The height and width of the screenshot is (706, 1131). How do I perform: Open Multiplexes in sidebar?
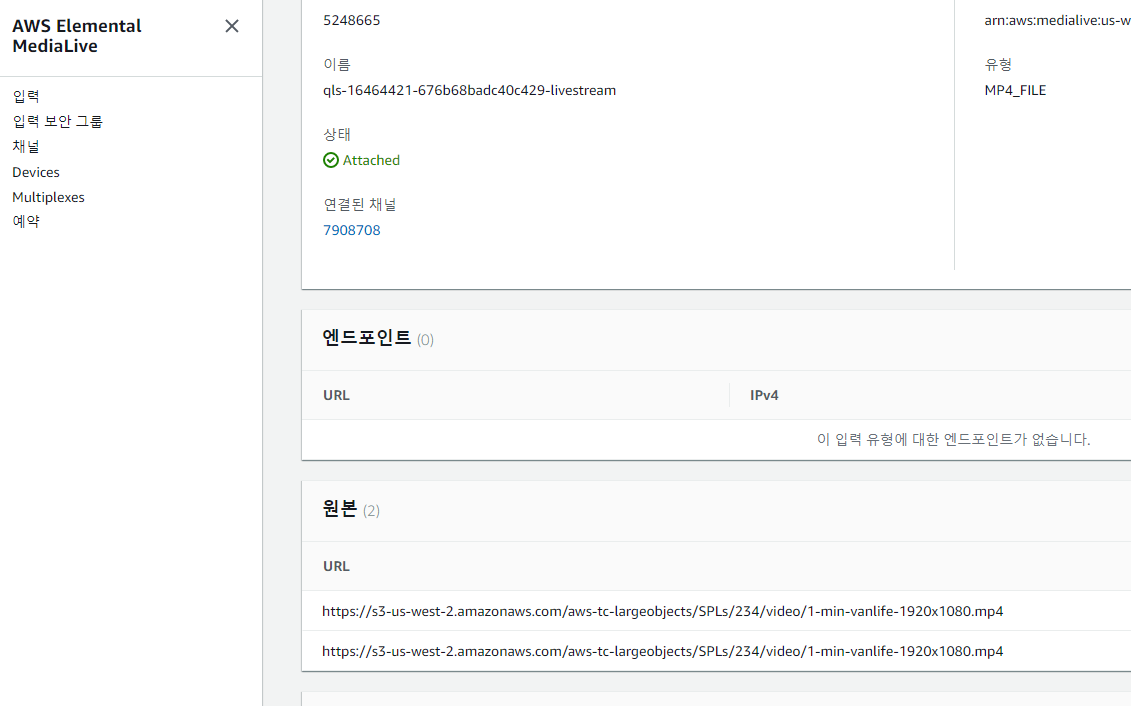click(x=48, y=197)
